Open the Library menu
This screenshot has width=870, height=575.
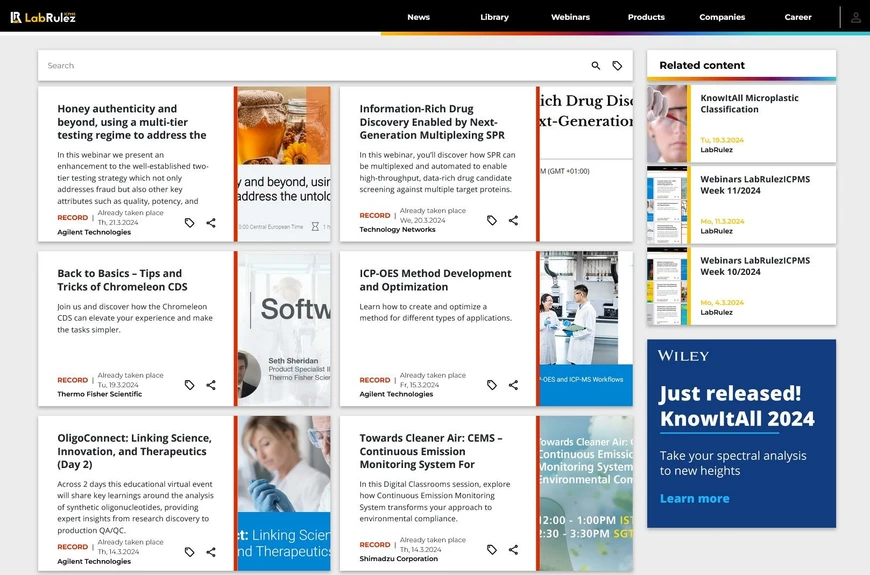494,17
